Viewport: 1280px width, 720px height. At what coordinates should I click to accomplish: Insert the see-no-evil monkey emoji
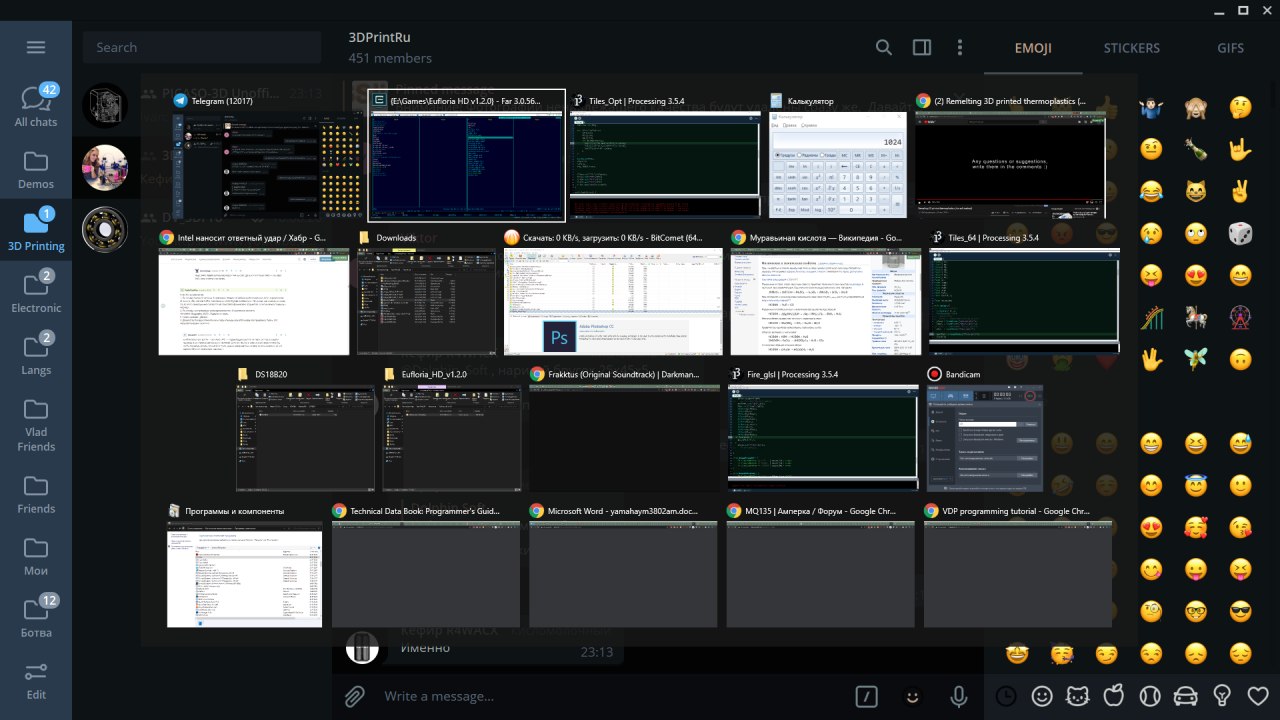pos(1196,107)
